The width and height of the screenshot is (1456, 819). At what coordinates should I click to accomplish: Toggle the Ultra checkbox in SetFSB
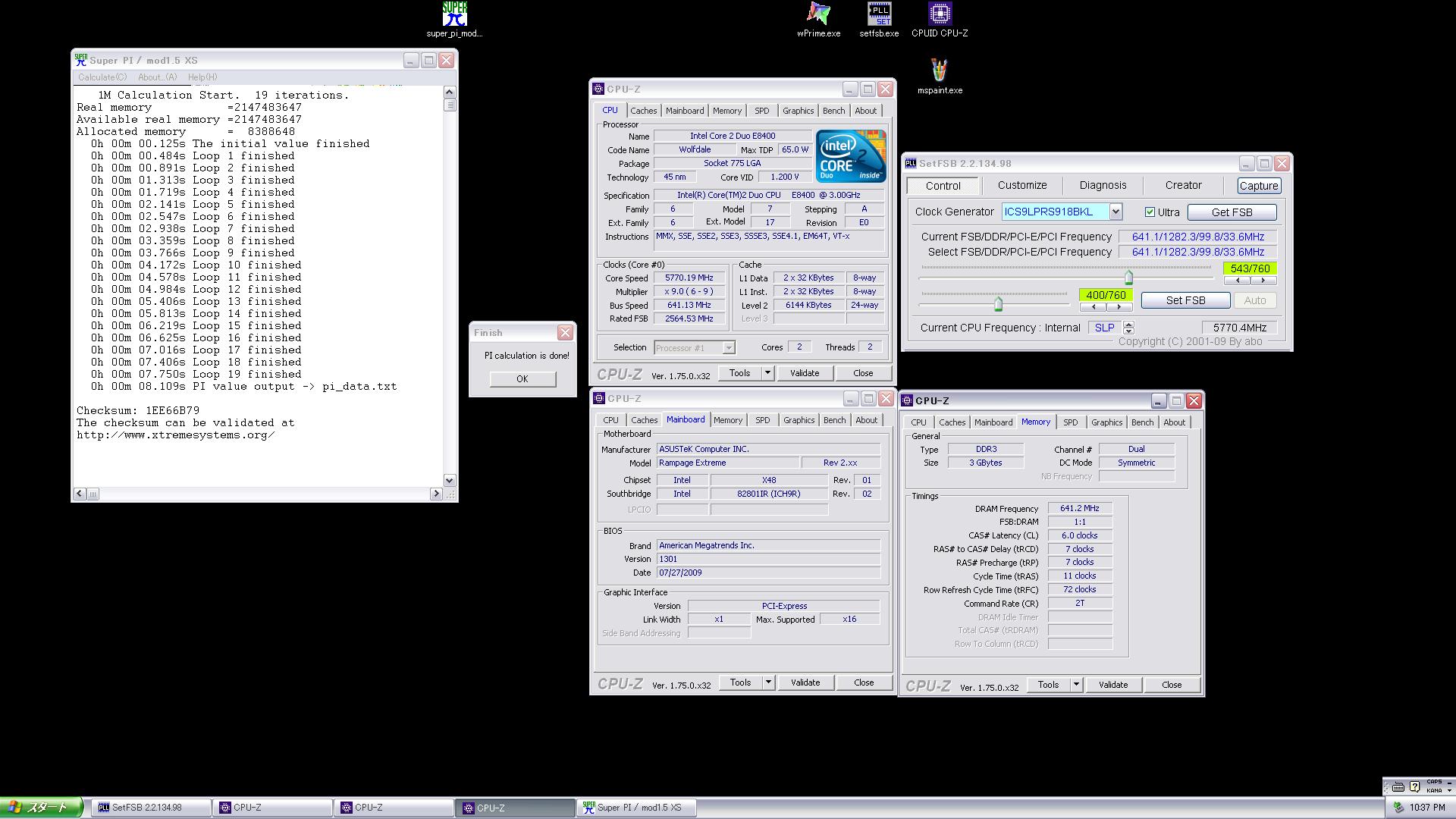pyautogui.click(x=1150, y=212)
